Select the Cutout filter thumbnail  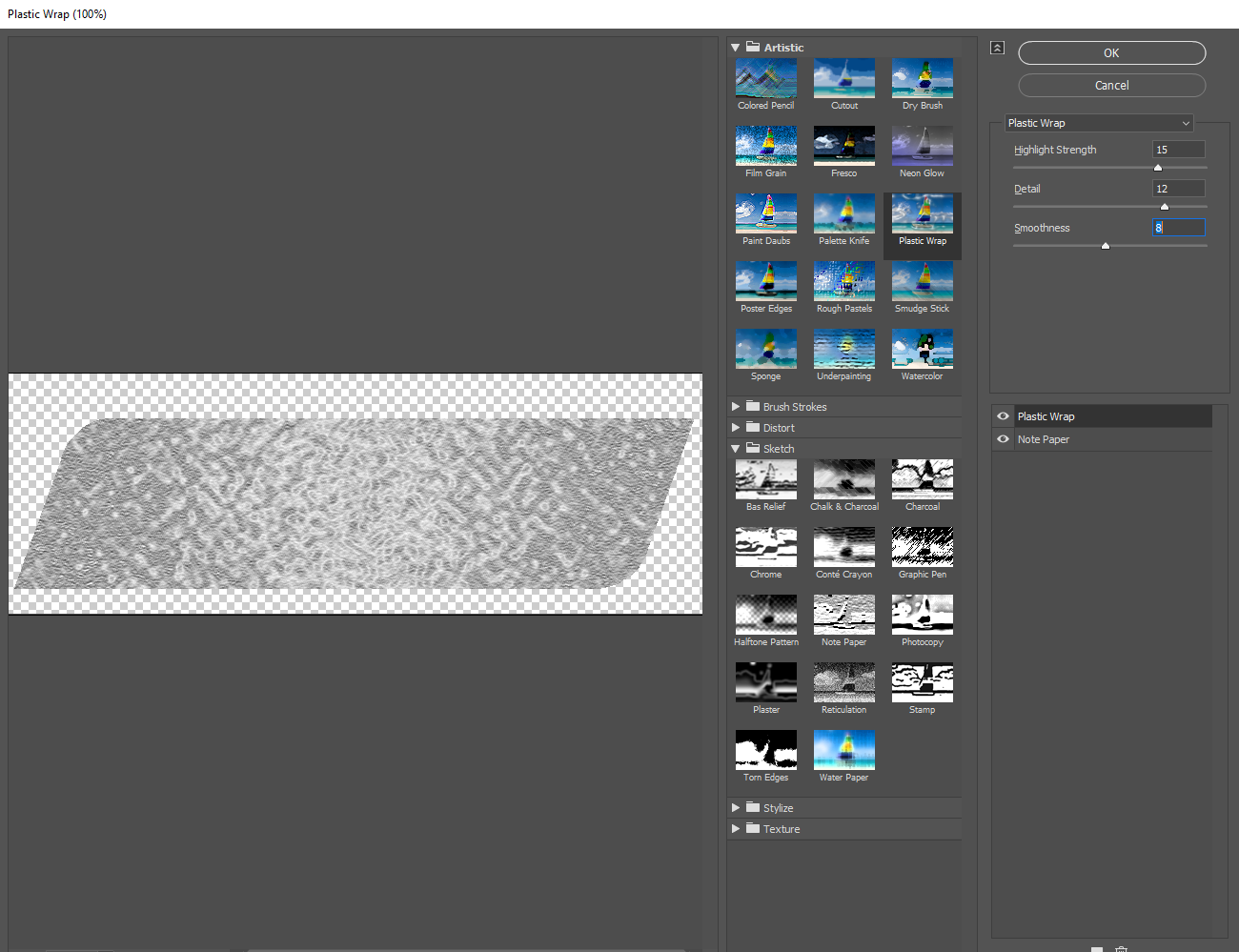pos(843,77)
